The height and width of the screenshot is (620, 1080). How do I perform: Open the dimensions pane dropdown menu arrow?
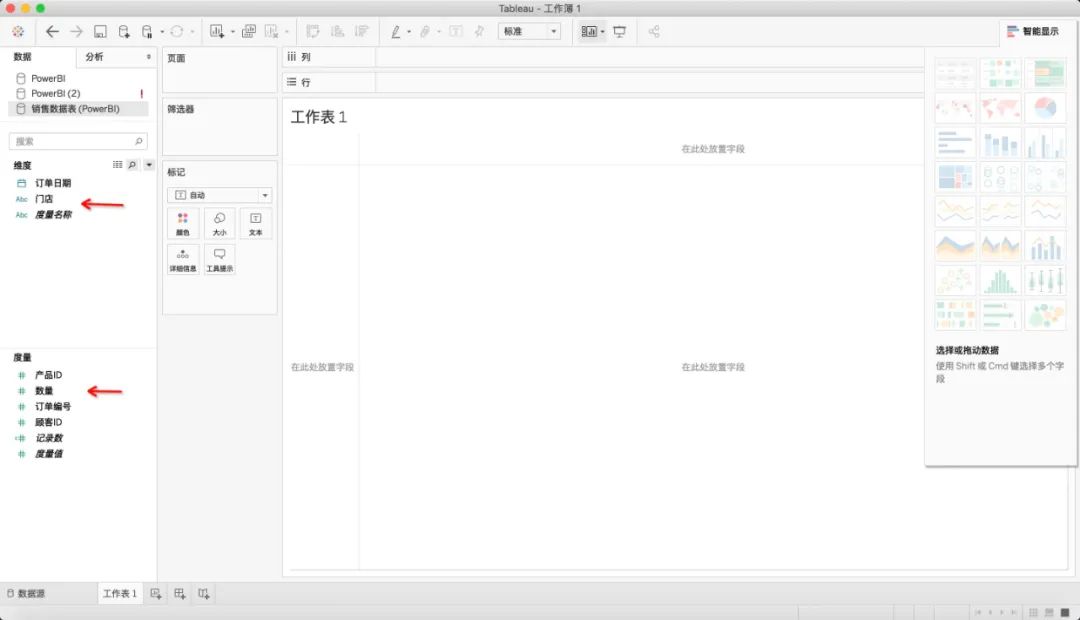coord(149,165)
